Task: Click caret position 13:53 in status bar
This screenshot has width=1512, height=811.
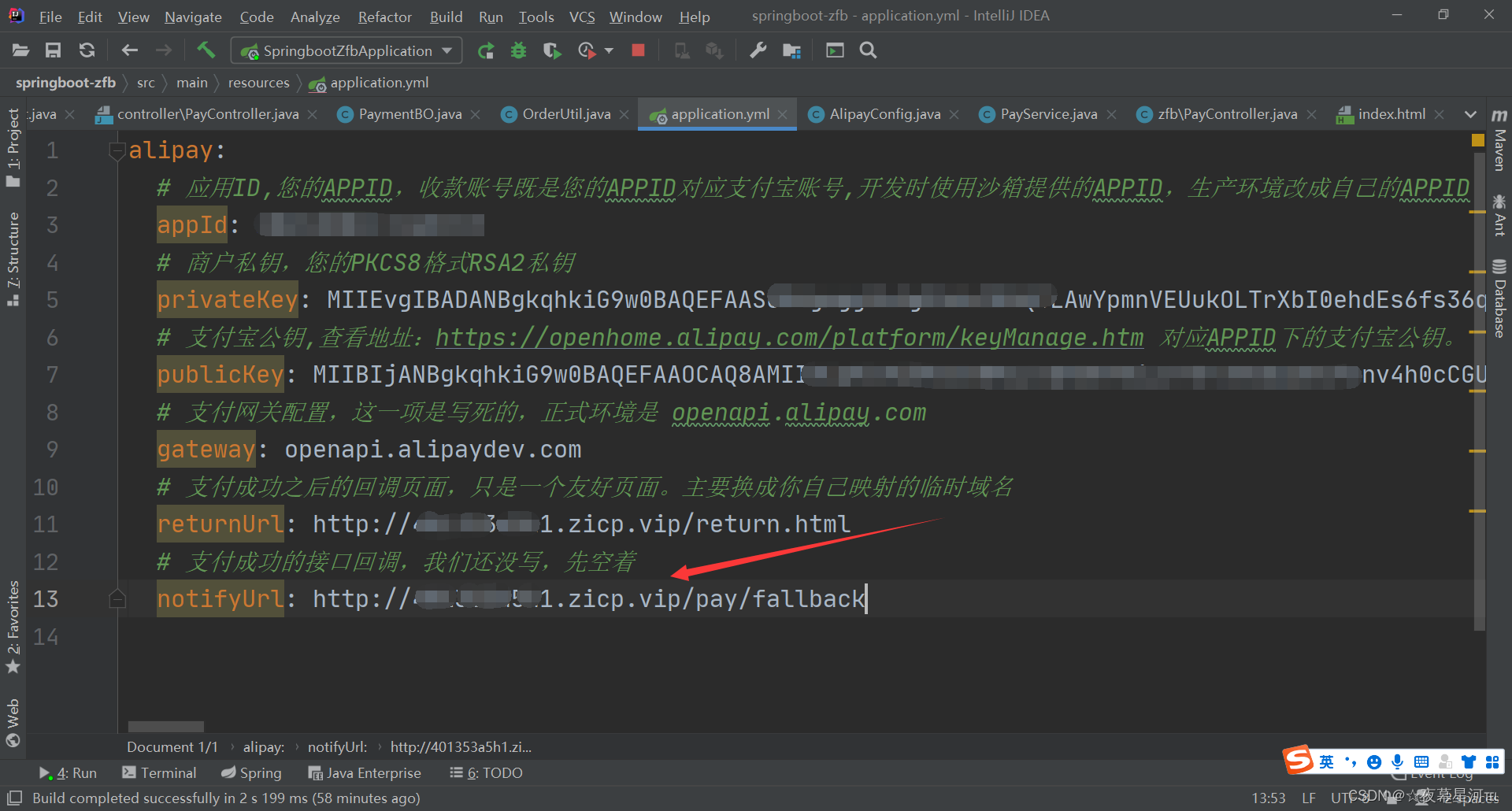Action: click(1269, 798)
